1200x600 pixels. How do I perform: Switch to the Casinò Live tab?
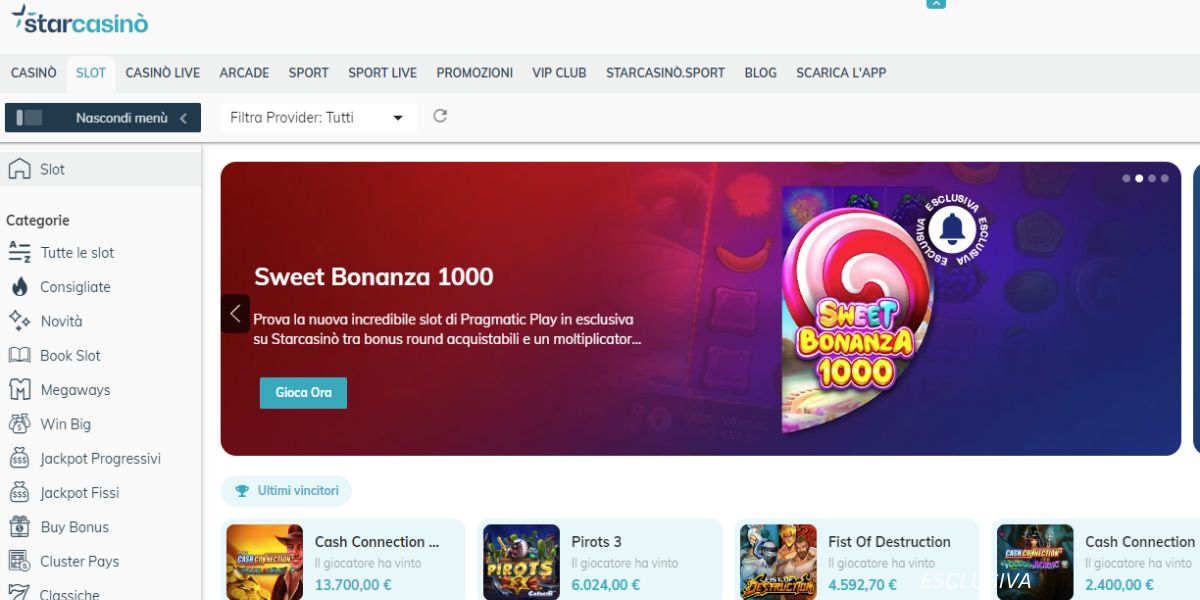[162, 73]
